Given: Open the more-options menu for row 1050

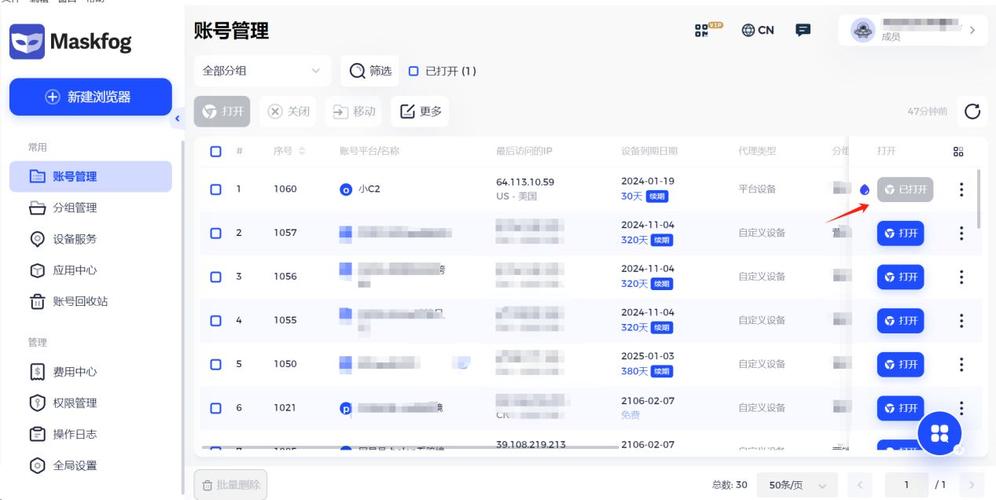Looking at the screenshot, I should tap(961, 365).
